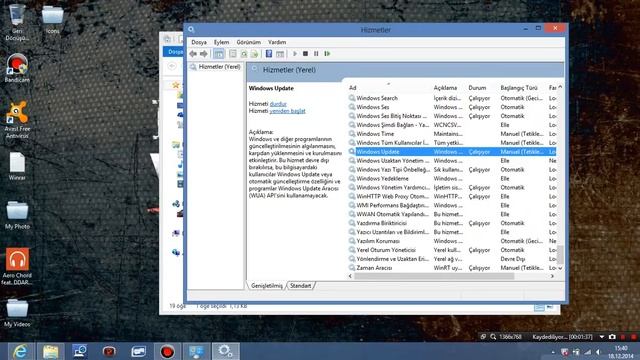Click the Back arrow in Hizmetler toolbar
The height and width of the screenshot is (360, 640).
click(193, 53)
